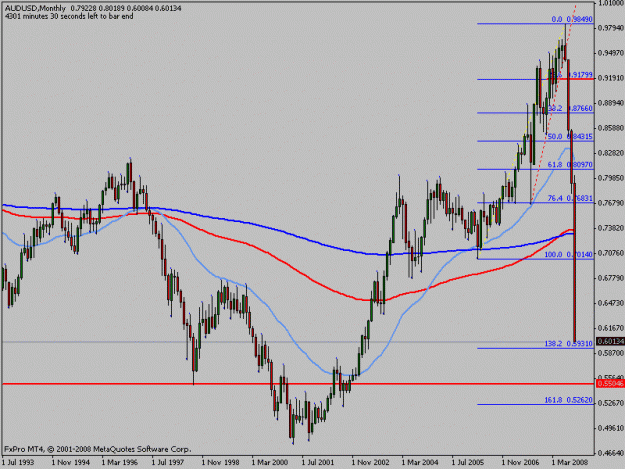Click the '1 Jul 1997' date label
This screenshot has height=469, width=625.
pos(168,463)
